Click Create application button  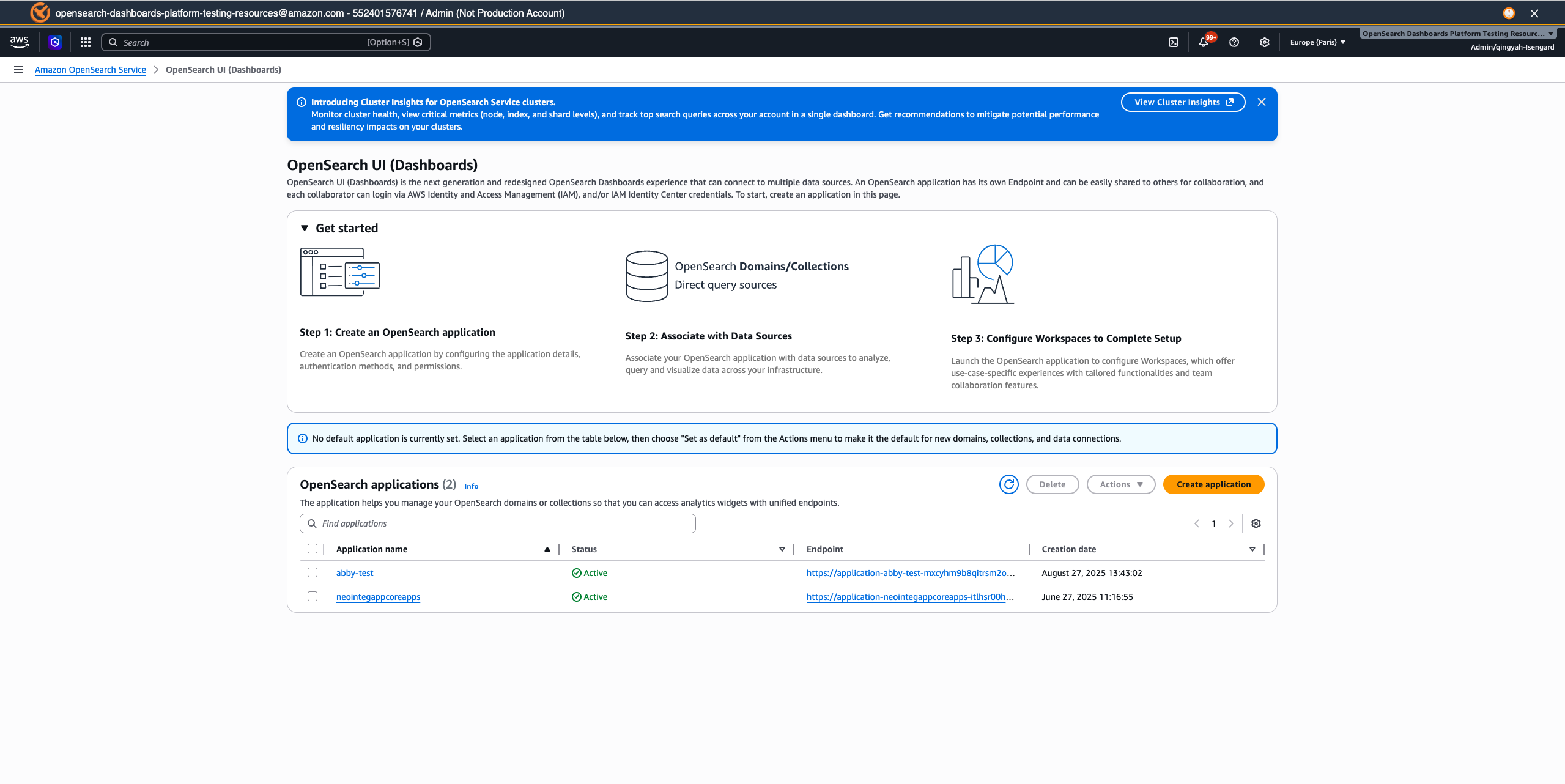[1214, 484]
